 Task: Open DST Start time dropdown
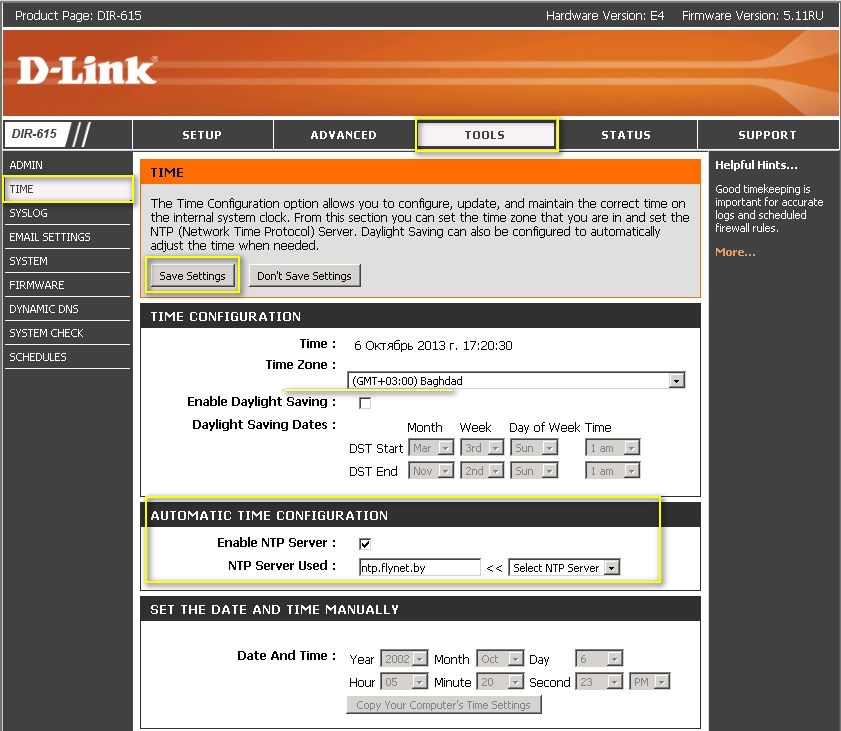(613, 448)
